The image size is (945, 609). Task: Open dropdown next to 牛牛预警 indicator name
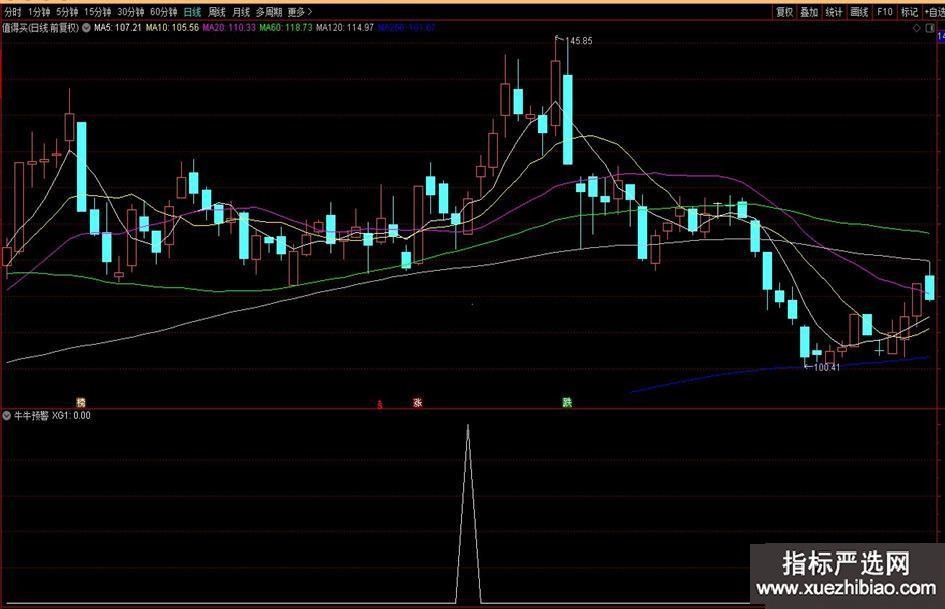point(7,415)
